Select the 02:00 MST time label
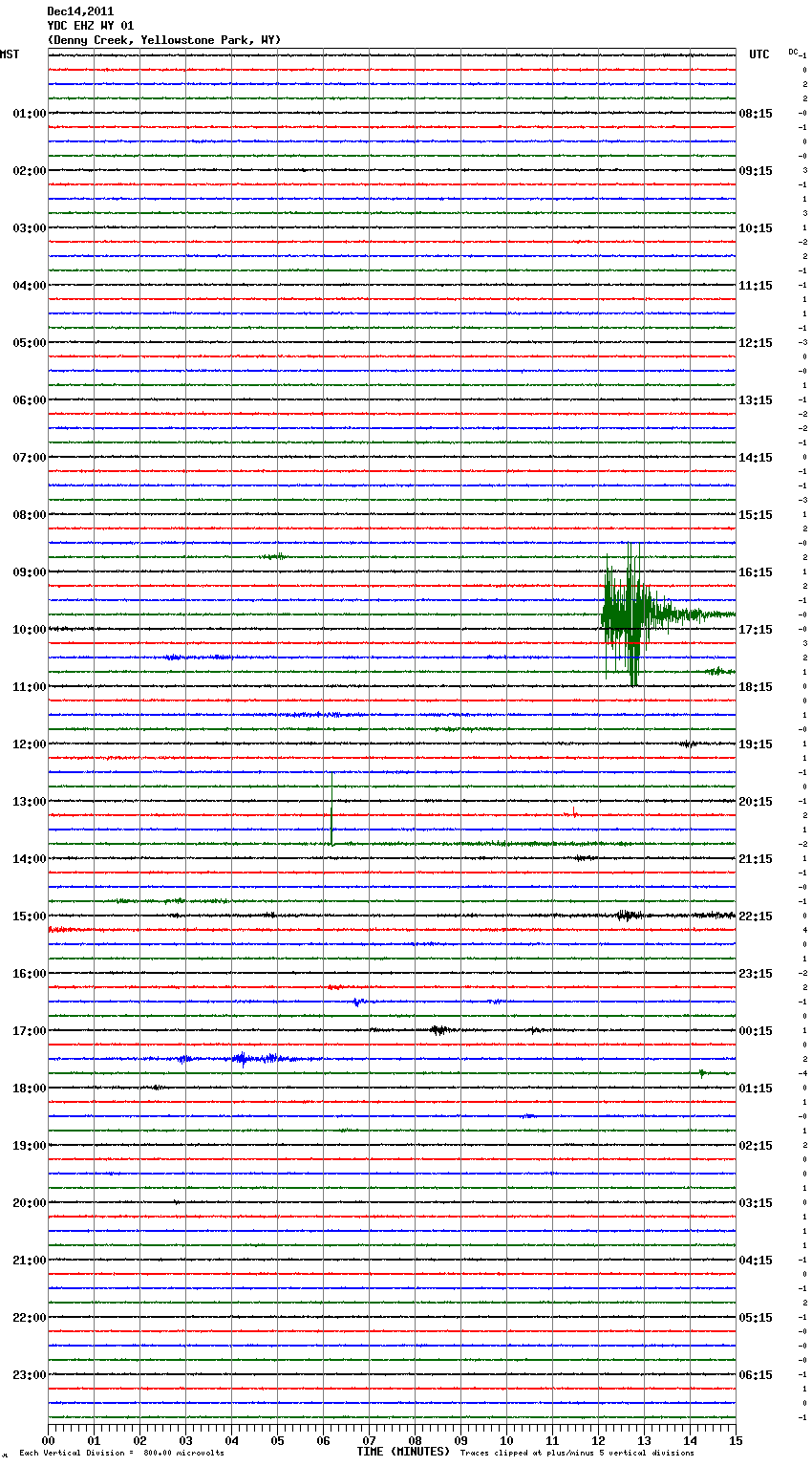The height and width of the screenshot is (1466, 812). tap(29, 171)
